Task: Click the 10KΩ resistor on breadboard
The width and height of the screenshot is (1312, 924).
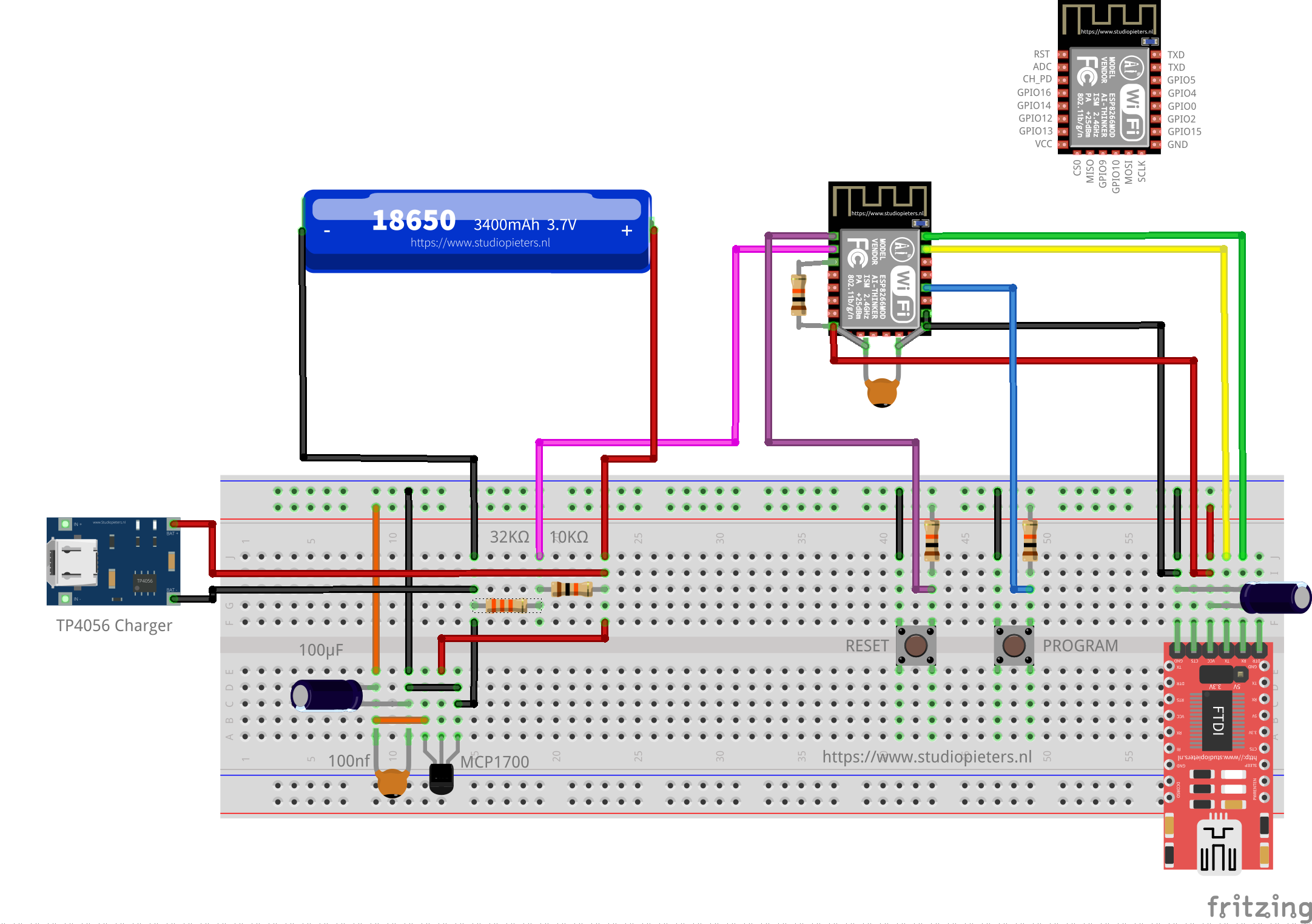Action: (571, 589)
